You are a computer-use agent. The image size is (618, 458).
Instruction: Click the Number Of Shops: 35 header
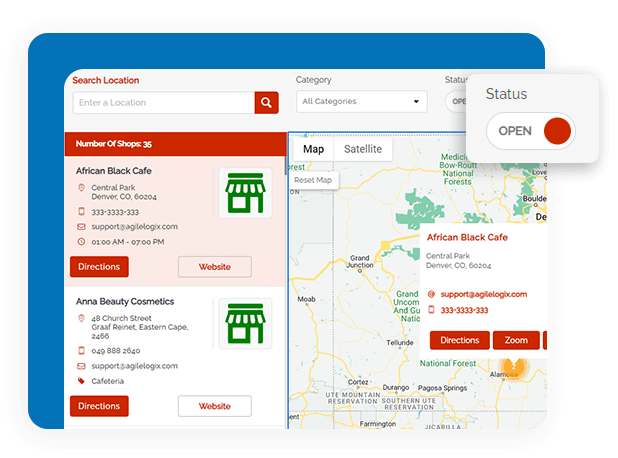coord(175,144)
